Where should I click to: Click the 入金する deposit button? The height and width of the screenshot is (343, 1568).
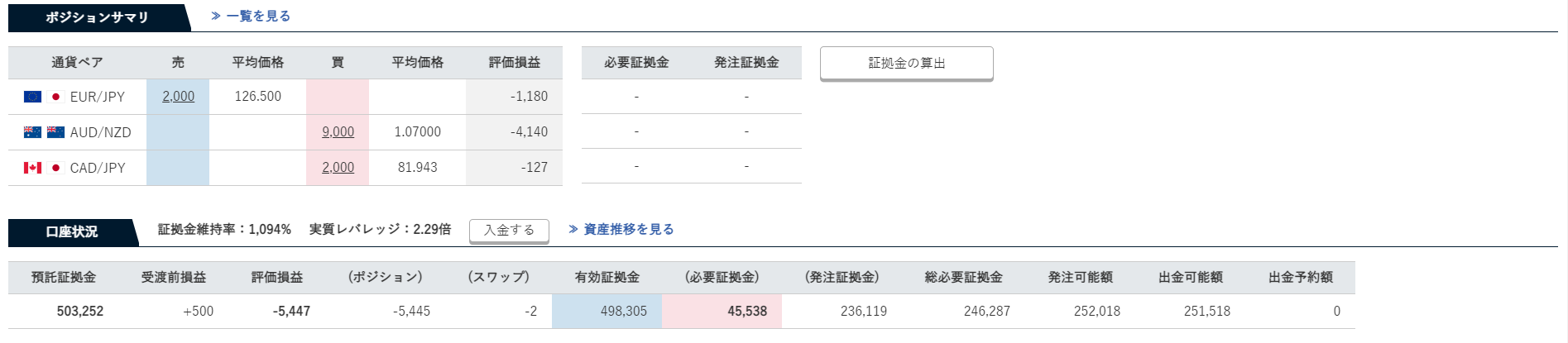click(x=509, y=231)
